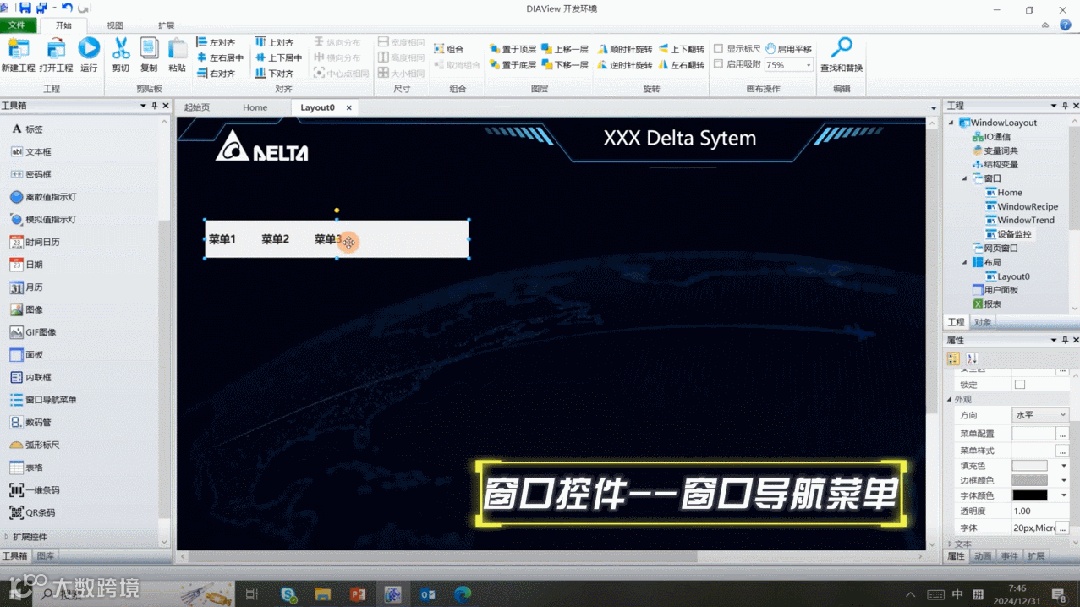Open 查找和替换 find and replace
1080x607 pixels.
point(841,54)
